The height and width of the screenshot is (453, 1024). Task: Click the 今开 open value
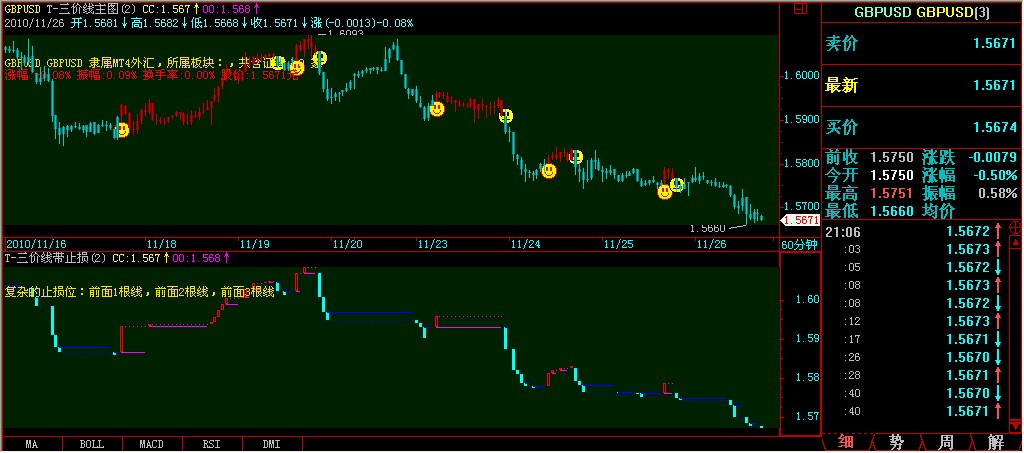click(891, 175)
